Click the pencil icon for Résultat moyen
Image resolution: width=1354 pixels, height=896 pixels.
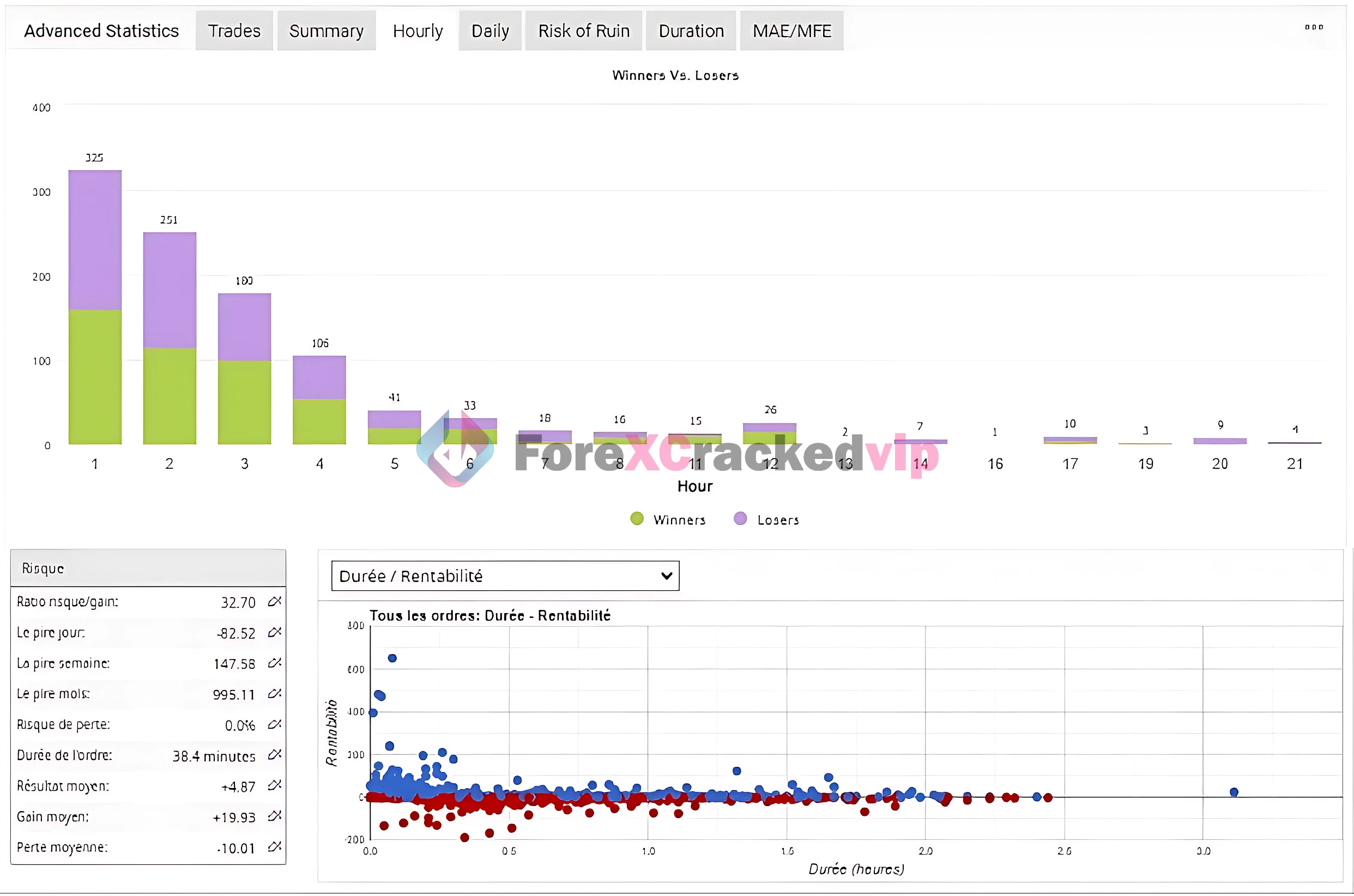[274, 786]
